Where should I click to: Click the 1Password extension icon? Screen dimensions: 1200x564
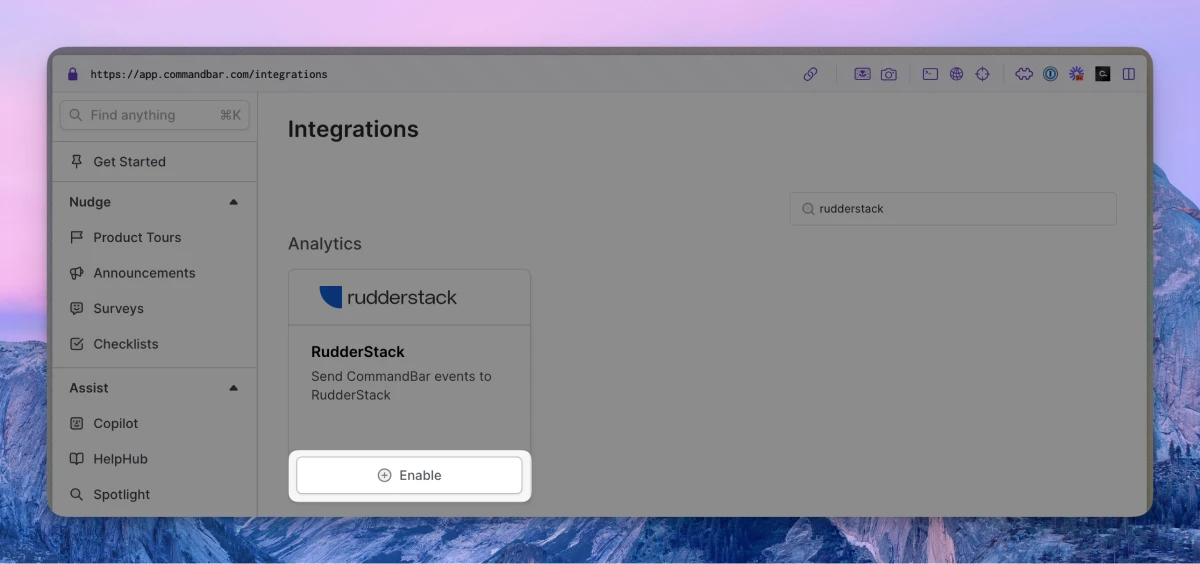coord(1050,74)
